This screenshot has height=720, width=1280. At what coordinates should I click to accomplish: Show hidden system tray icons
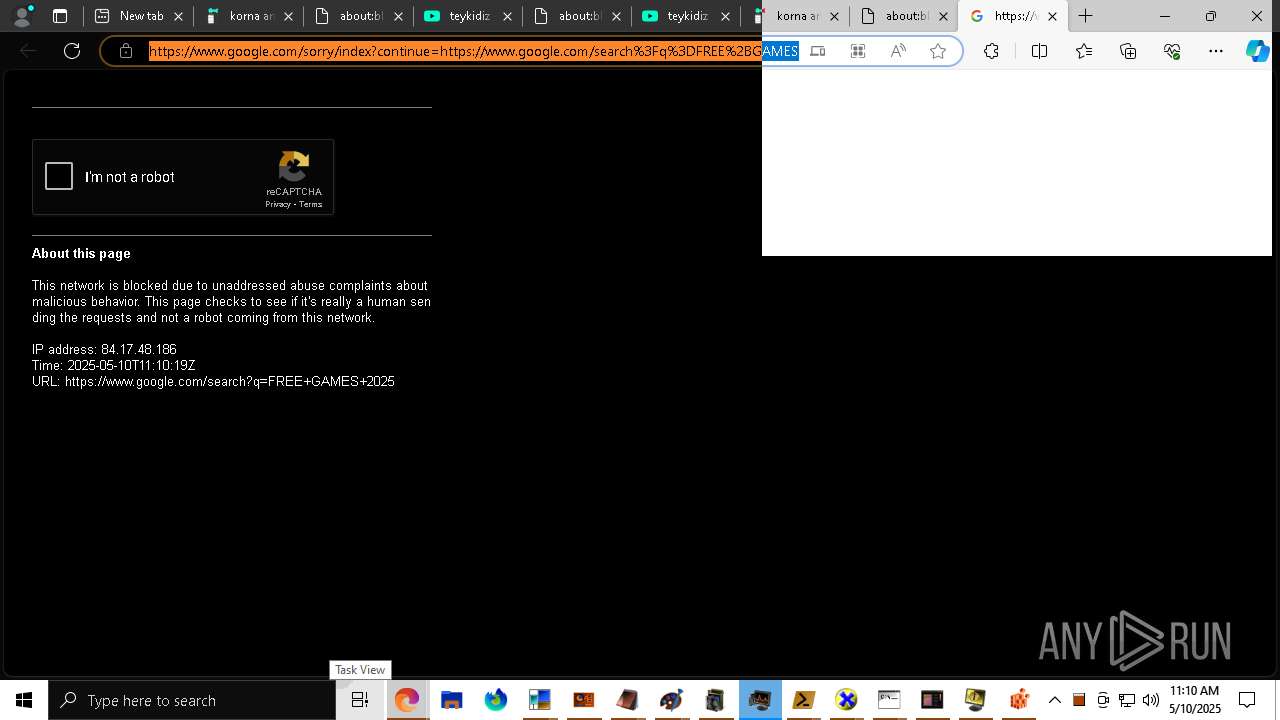pos(1055,700)
